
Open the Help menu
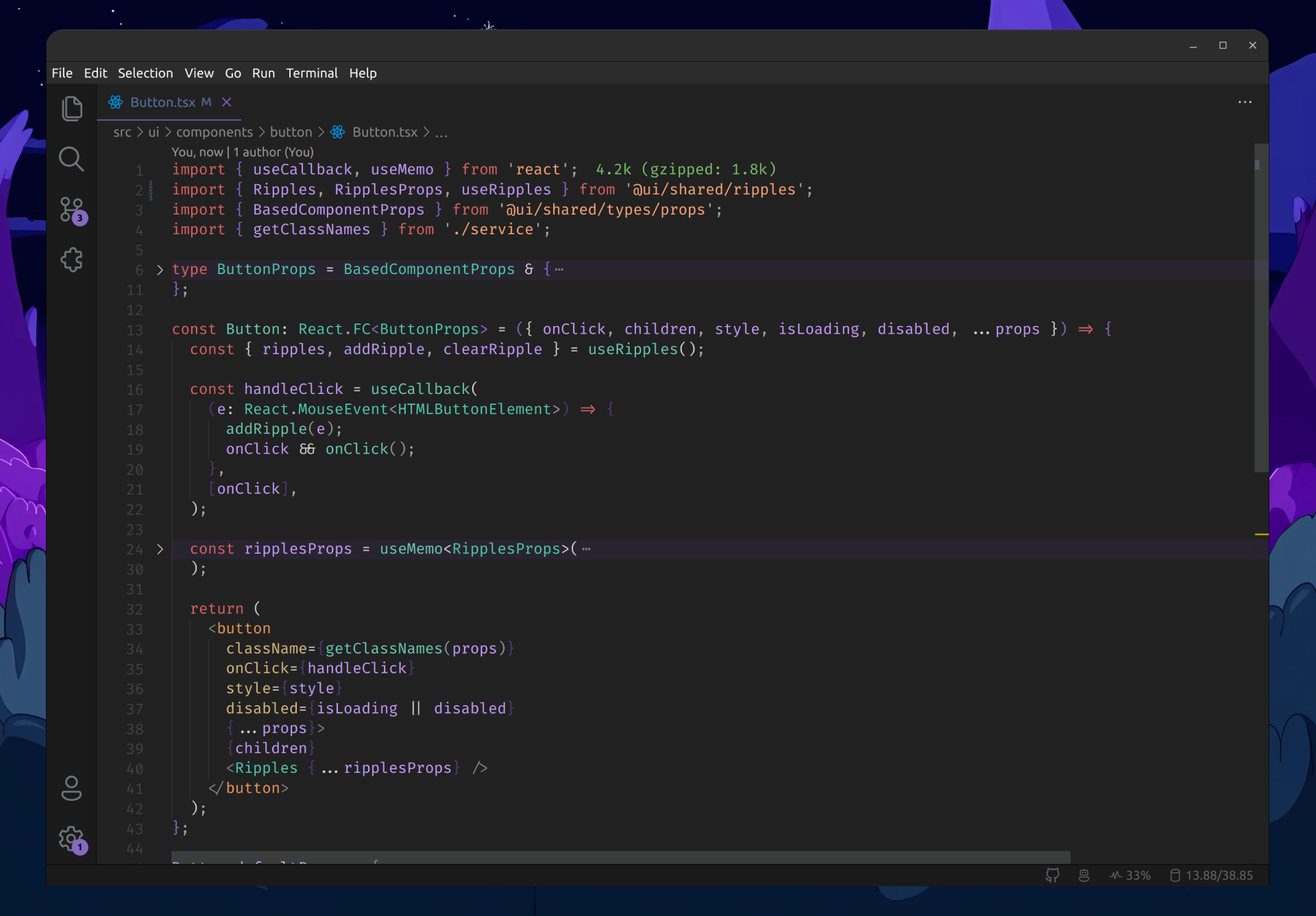pyautogui.click(x=363, y=73)
